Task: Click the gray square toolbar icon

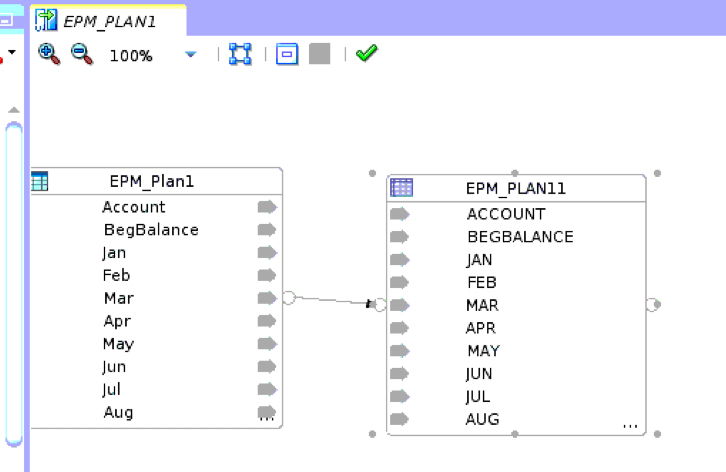Action: (x=319, y=54)
